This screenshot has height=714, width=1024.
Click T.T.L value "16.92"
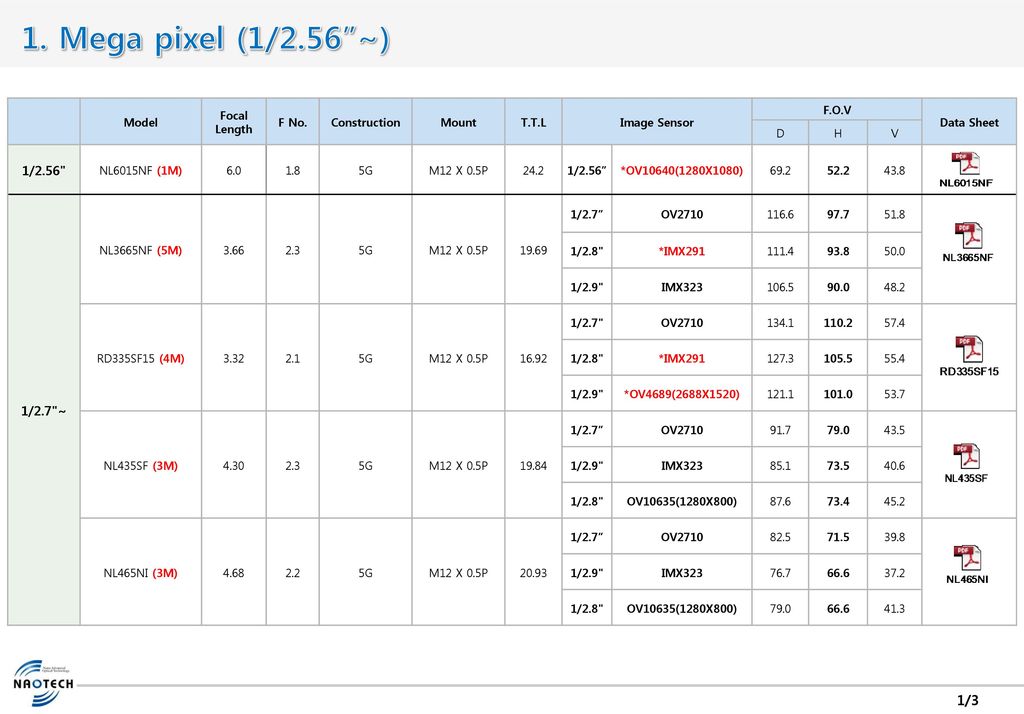click(534, 359)
